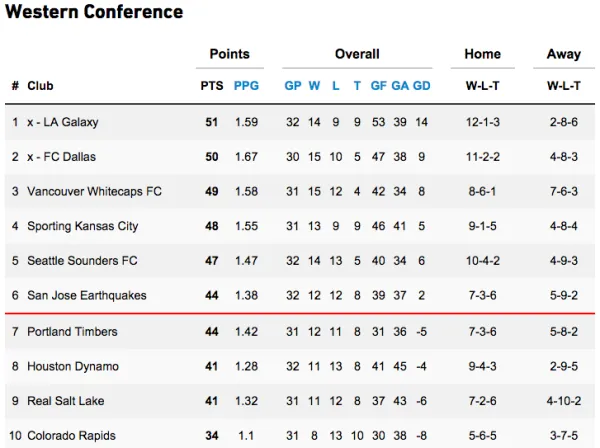Select Vancouver Whitecaps FC in standings
Viewport: 600px width, 448px height.
[x=94, y=192]
